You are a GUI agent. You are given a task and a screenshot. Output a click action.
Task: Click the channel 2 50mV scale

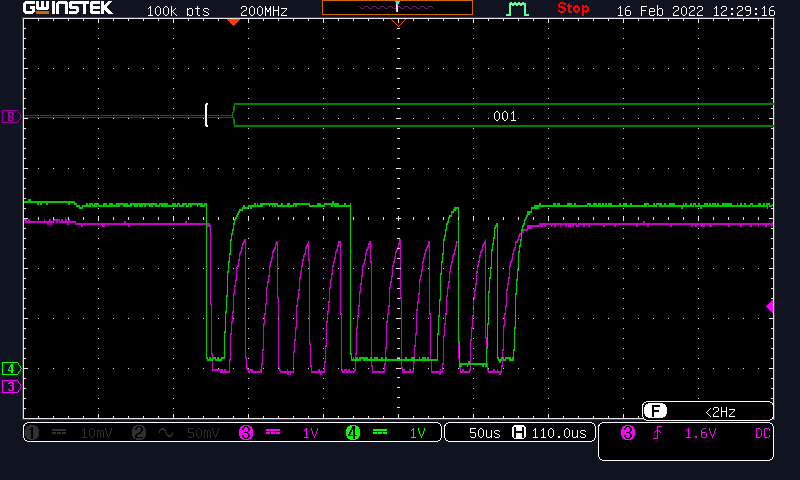pos(203,434)
